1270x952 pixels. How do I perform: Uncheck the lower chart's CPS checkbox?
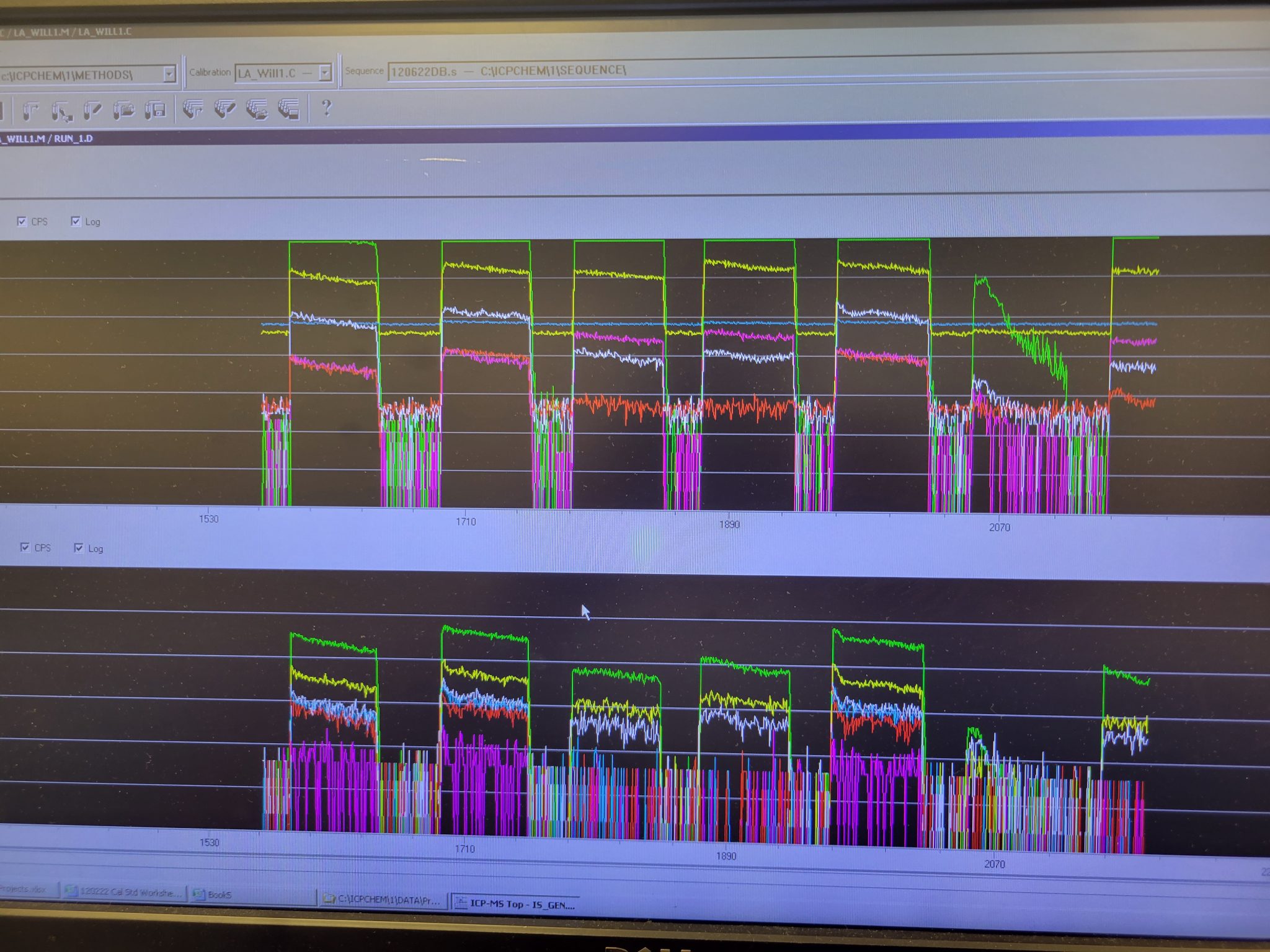coord(25,547)
